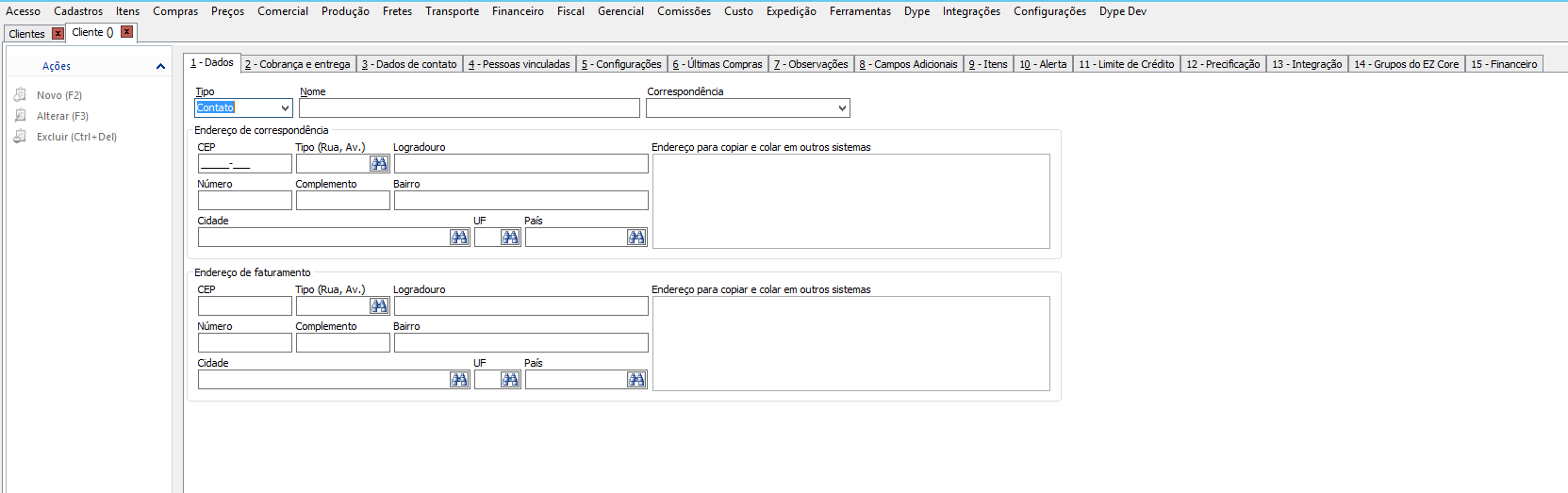
Task: Open street type lookup binoculars in faturamento address
Action: coord(379,306)
